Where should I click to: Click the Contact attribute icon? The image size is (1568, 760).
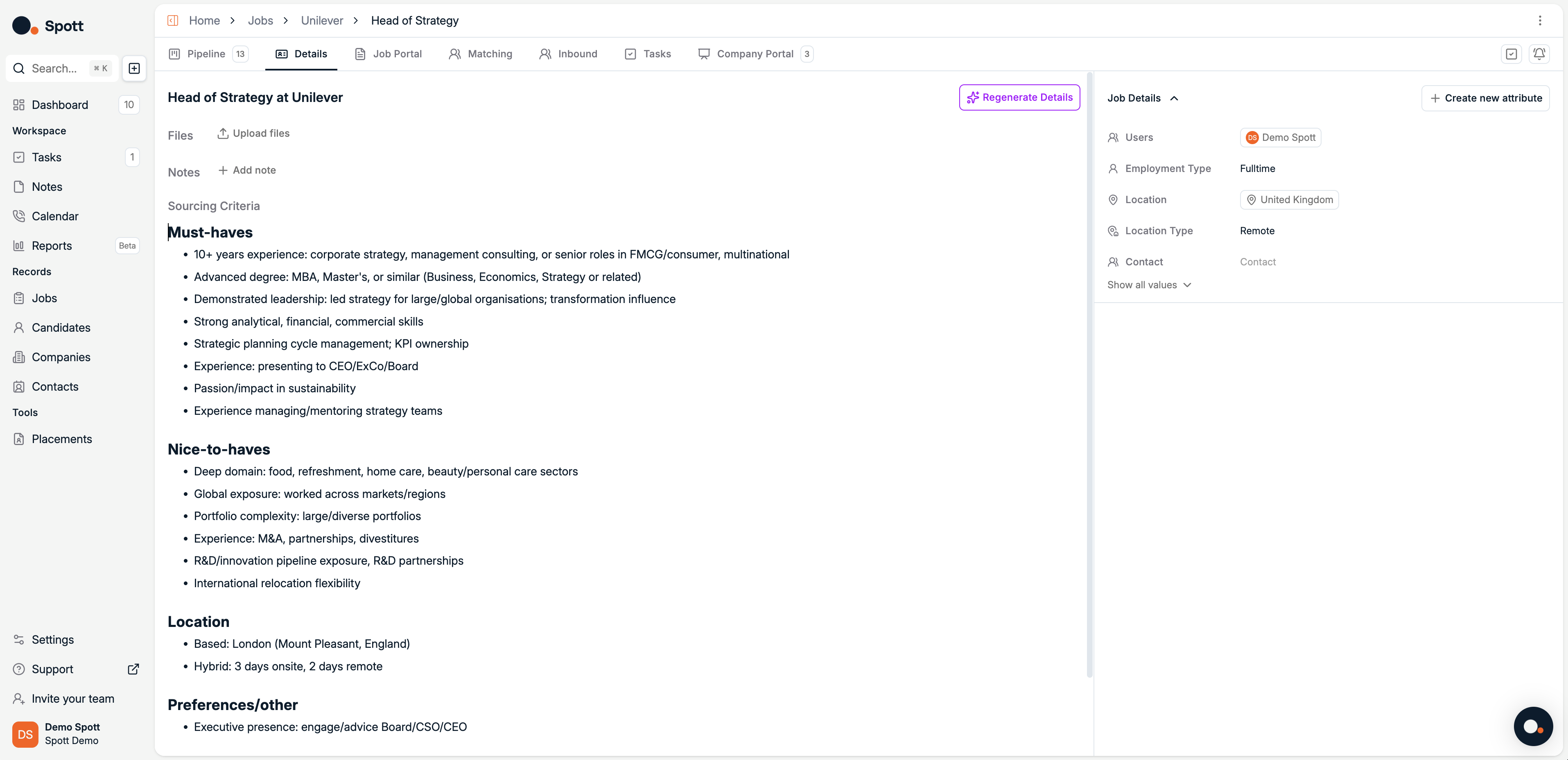(1113, 262)
